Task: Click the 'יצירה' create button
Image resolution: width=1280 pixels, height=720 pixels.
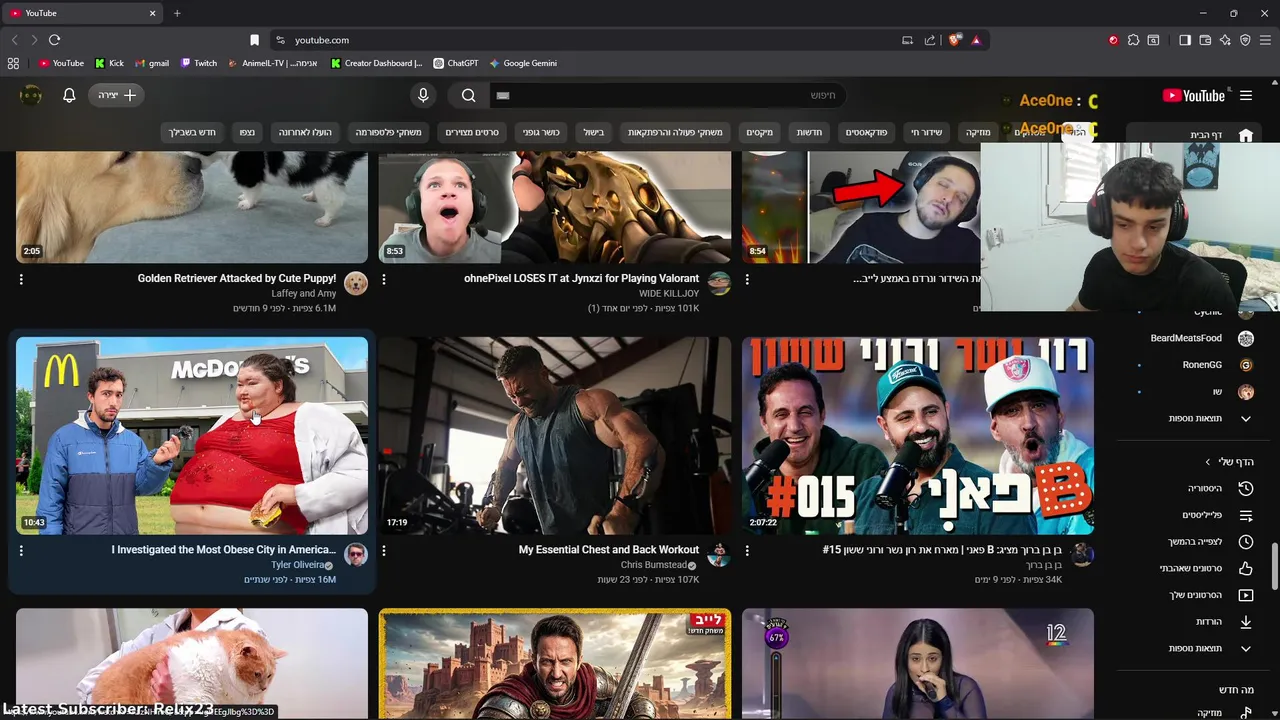Action: pyautogui.click(x=117, y=95)
